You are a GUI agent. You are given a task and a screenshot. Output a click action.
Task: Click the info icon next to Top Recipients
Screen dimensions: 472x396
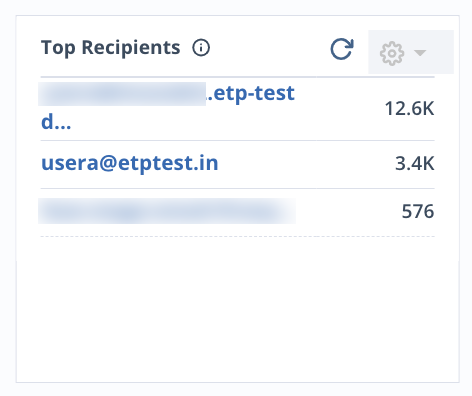pos(201,48)
